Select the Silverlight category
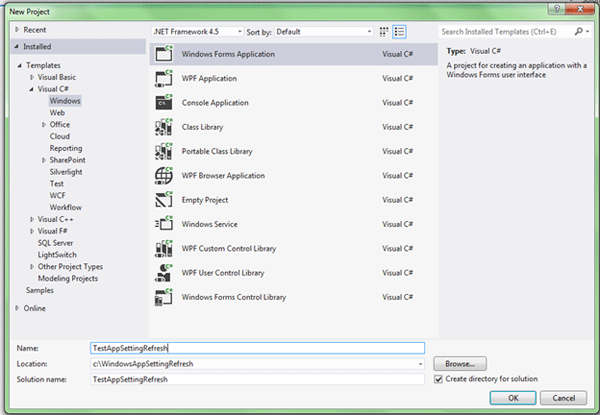The width and height of the screenshot is (600, 415). pyautogui.click(x=66, y=172)
